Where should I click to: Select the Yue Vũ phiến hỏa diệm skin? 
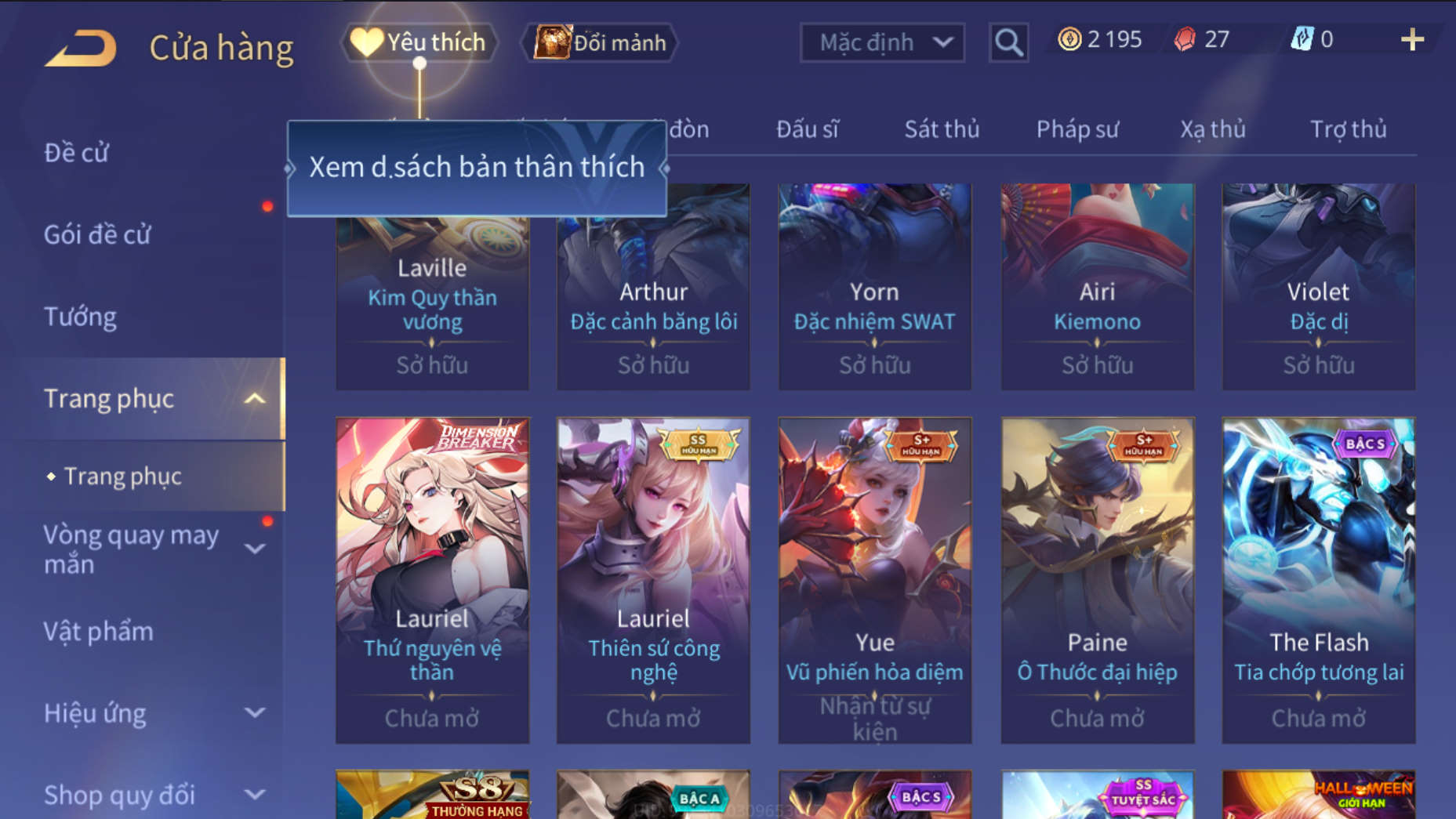[875, 581]
